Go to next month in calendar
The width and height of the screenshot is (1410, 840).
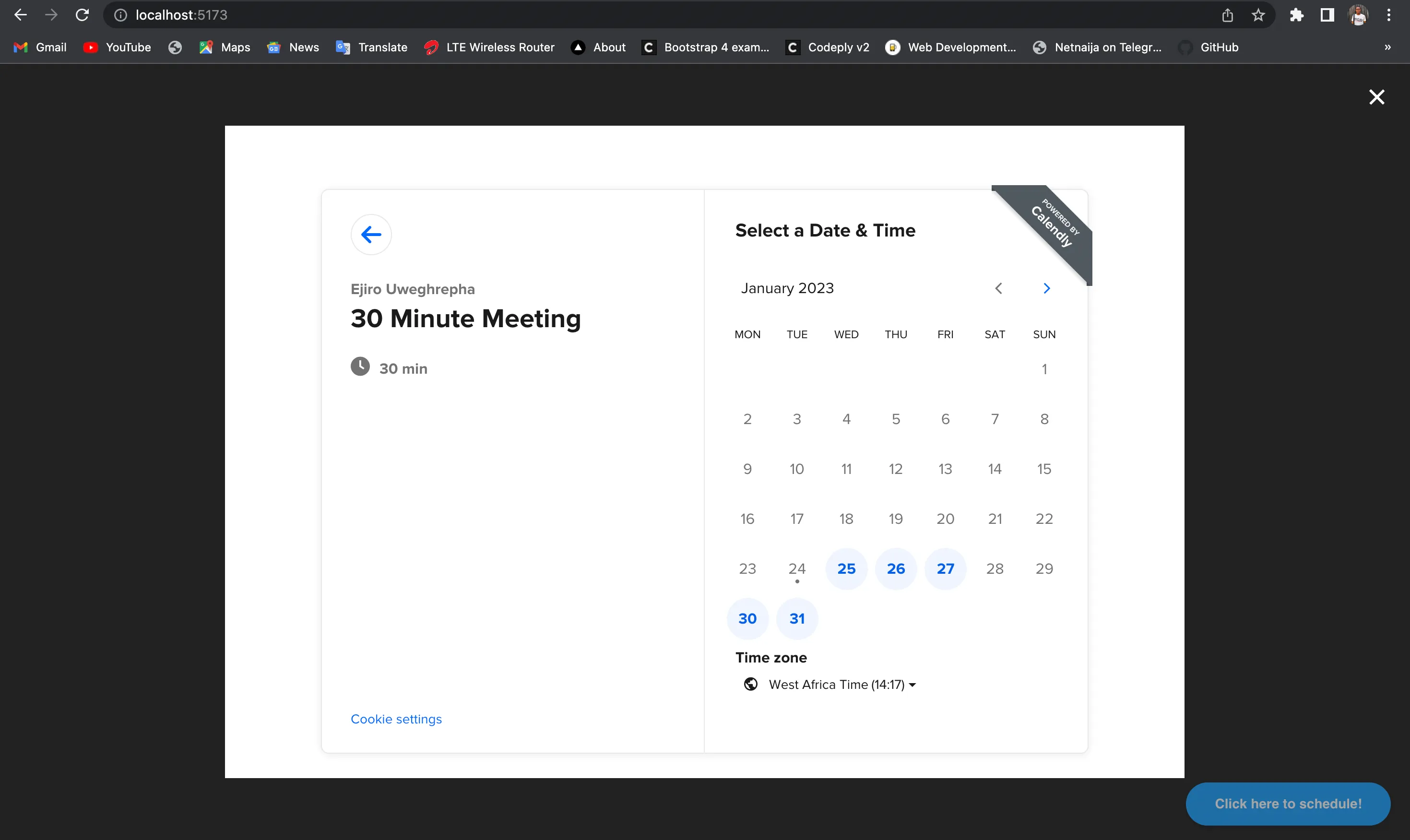(x=1046, y=288)
